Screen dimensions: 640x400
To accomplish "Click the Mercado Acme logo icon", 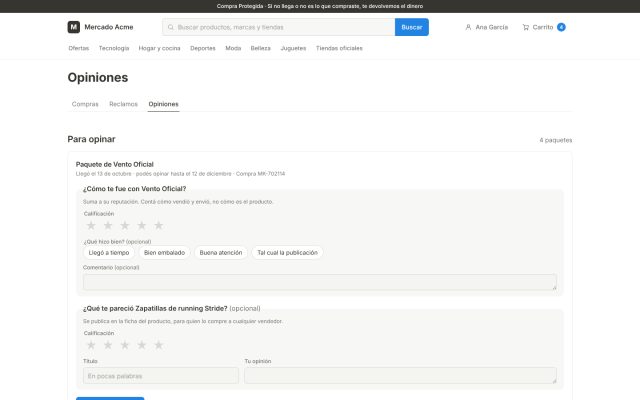I will pyautogui.click(x=73, y=27).
